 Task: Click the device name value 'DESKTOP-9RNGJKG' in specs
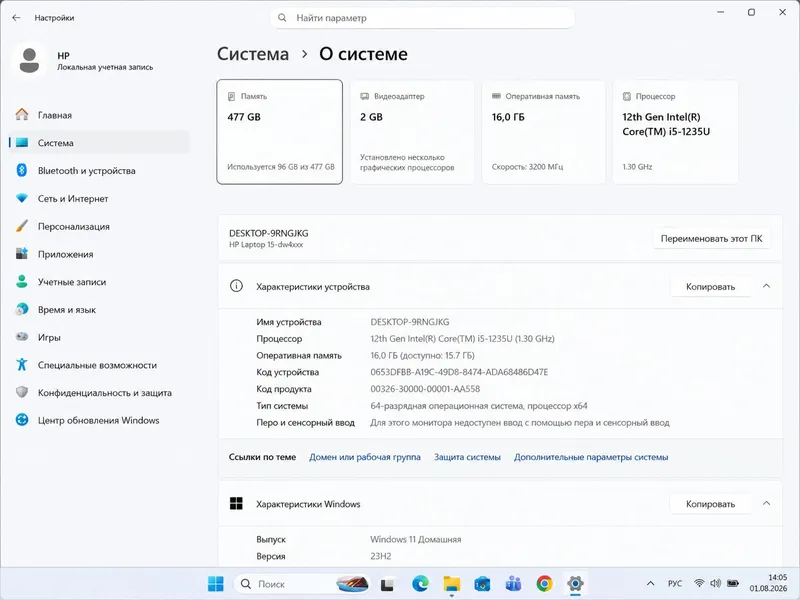pos(410,322)
